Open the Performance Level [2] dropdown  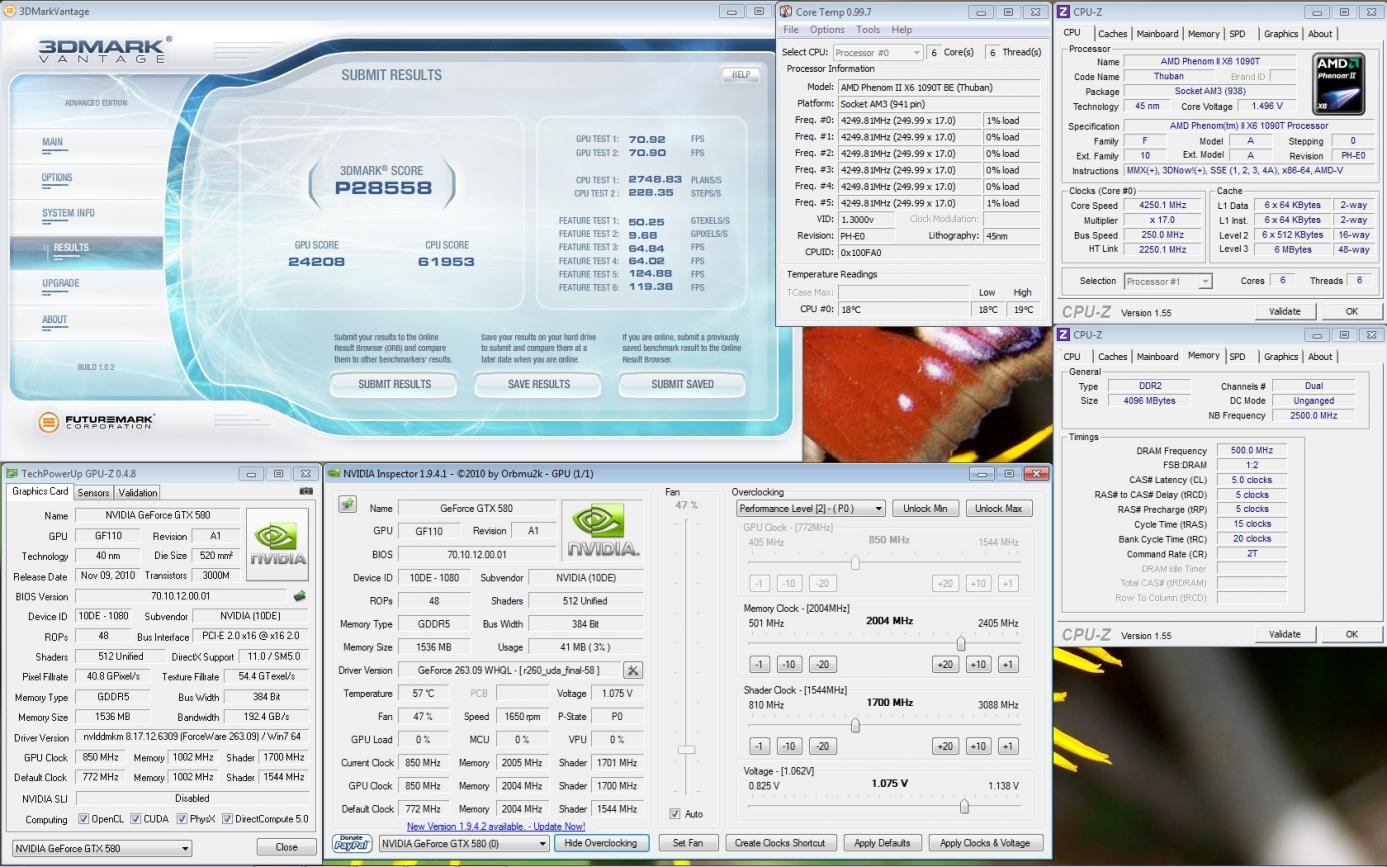click(x=811, y=508)
